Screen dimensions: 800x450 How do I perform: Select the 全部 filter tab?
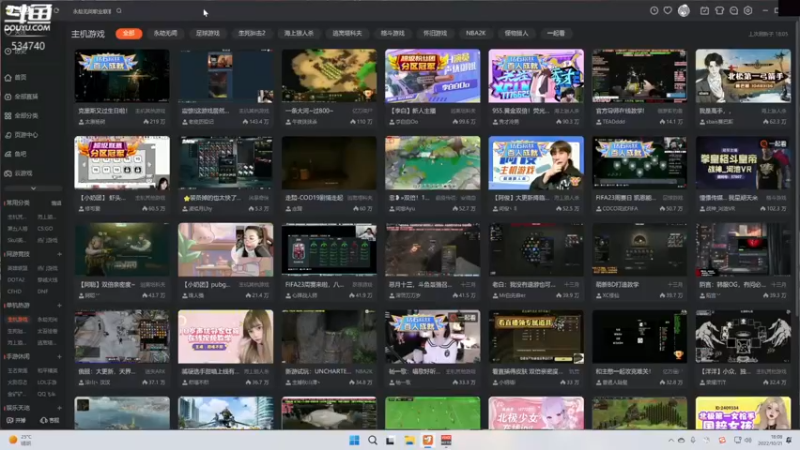tap(129, 33)
